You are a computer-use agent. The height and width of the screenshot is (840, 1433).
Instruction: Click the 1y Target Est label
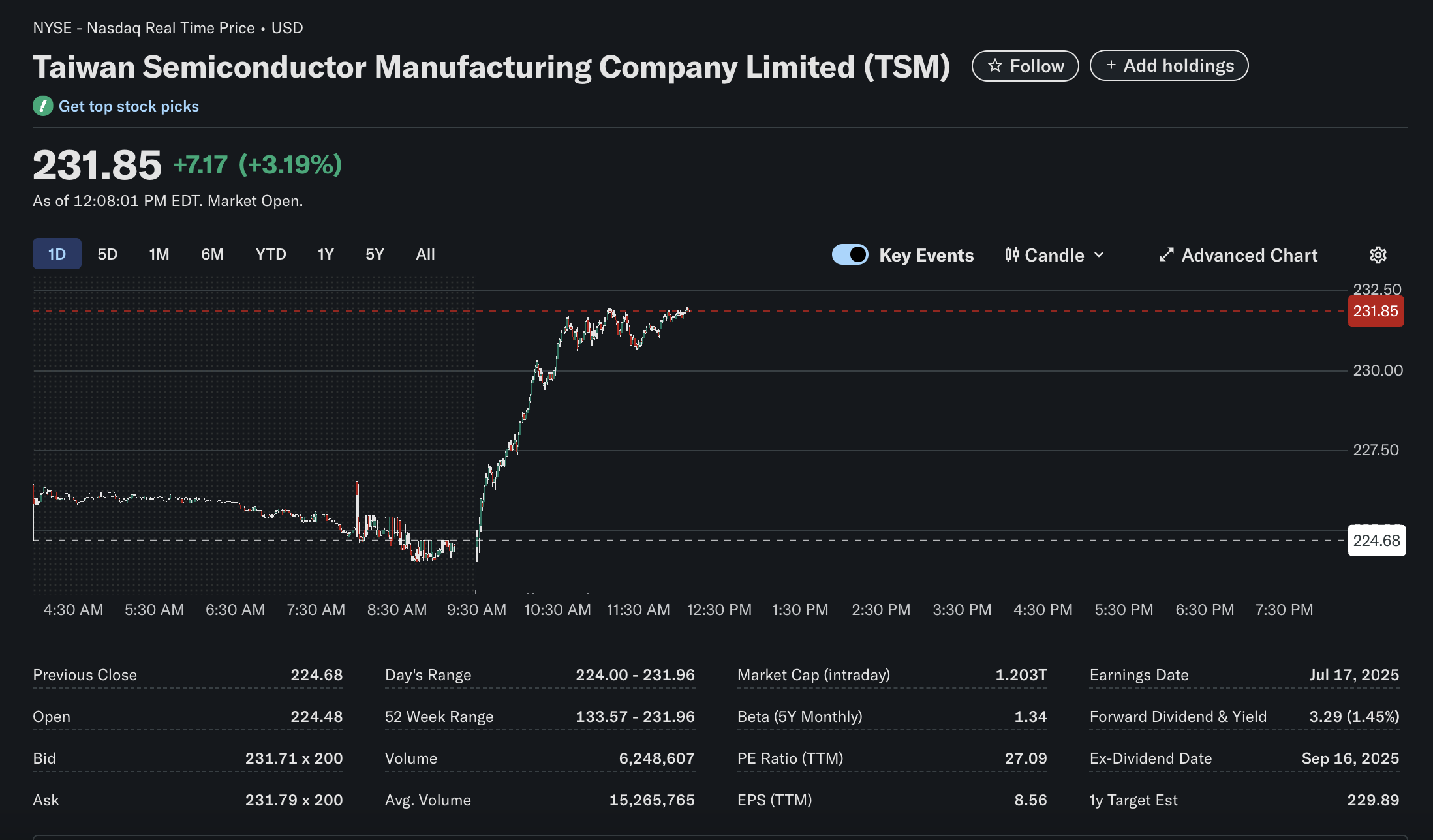click(1133, 800)
